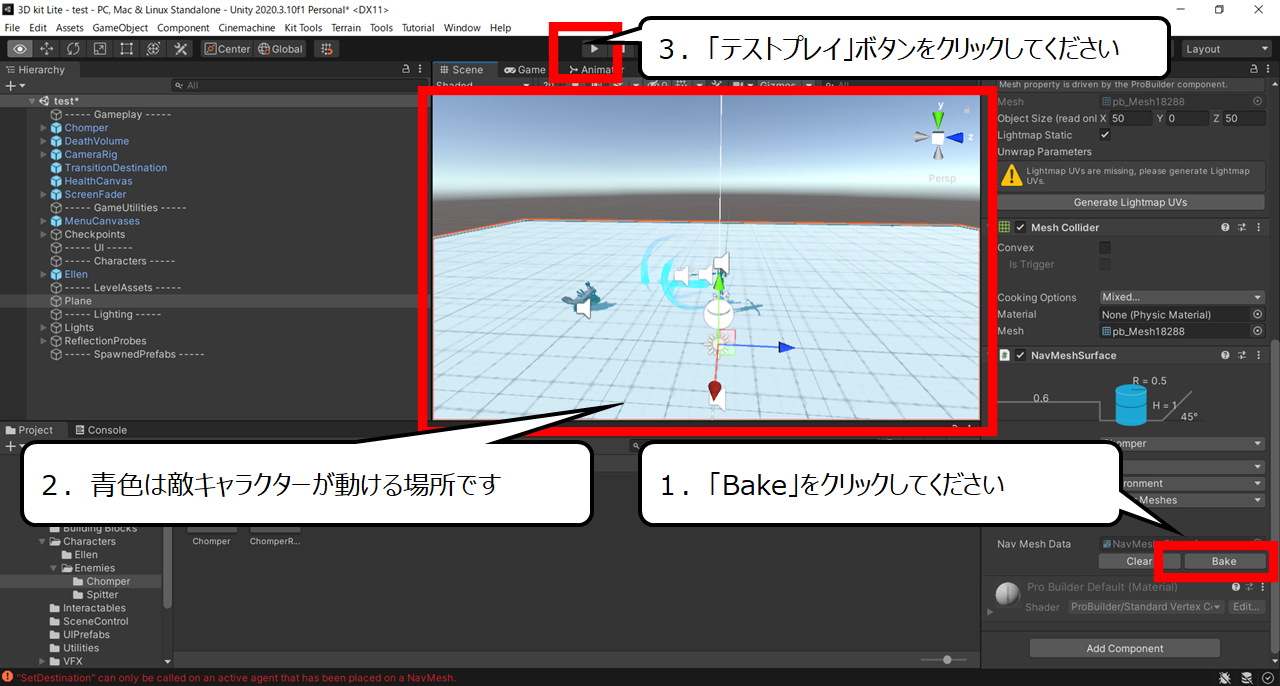Click the console error icon in status bar
Viewport: 1280px width, 686px height.
tap(8, 677)
